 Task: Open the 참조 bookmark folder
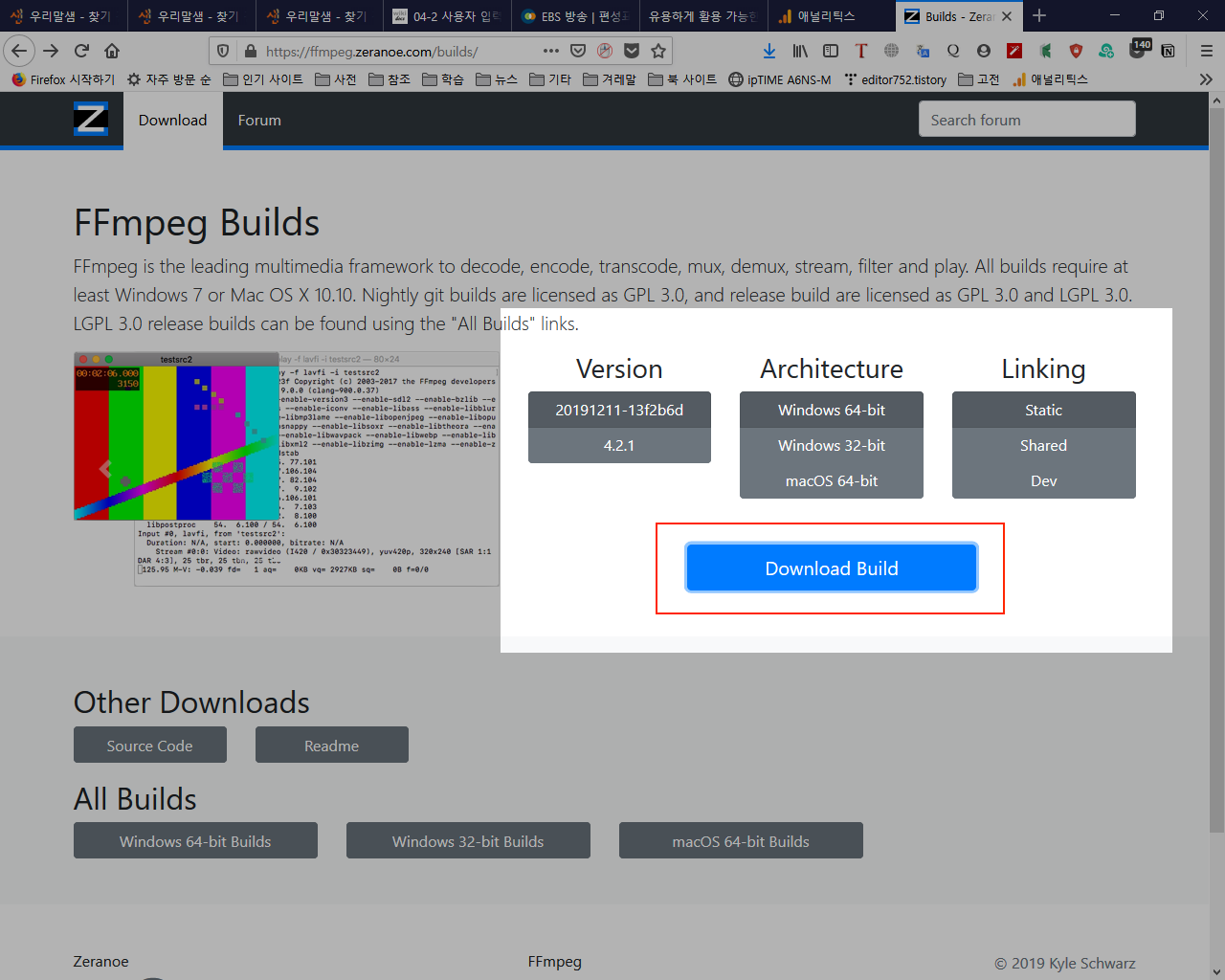point(390,79)
